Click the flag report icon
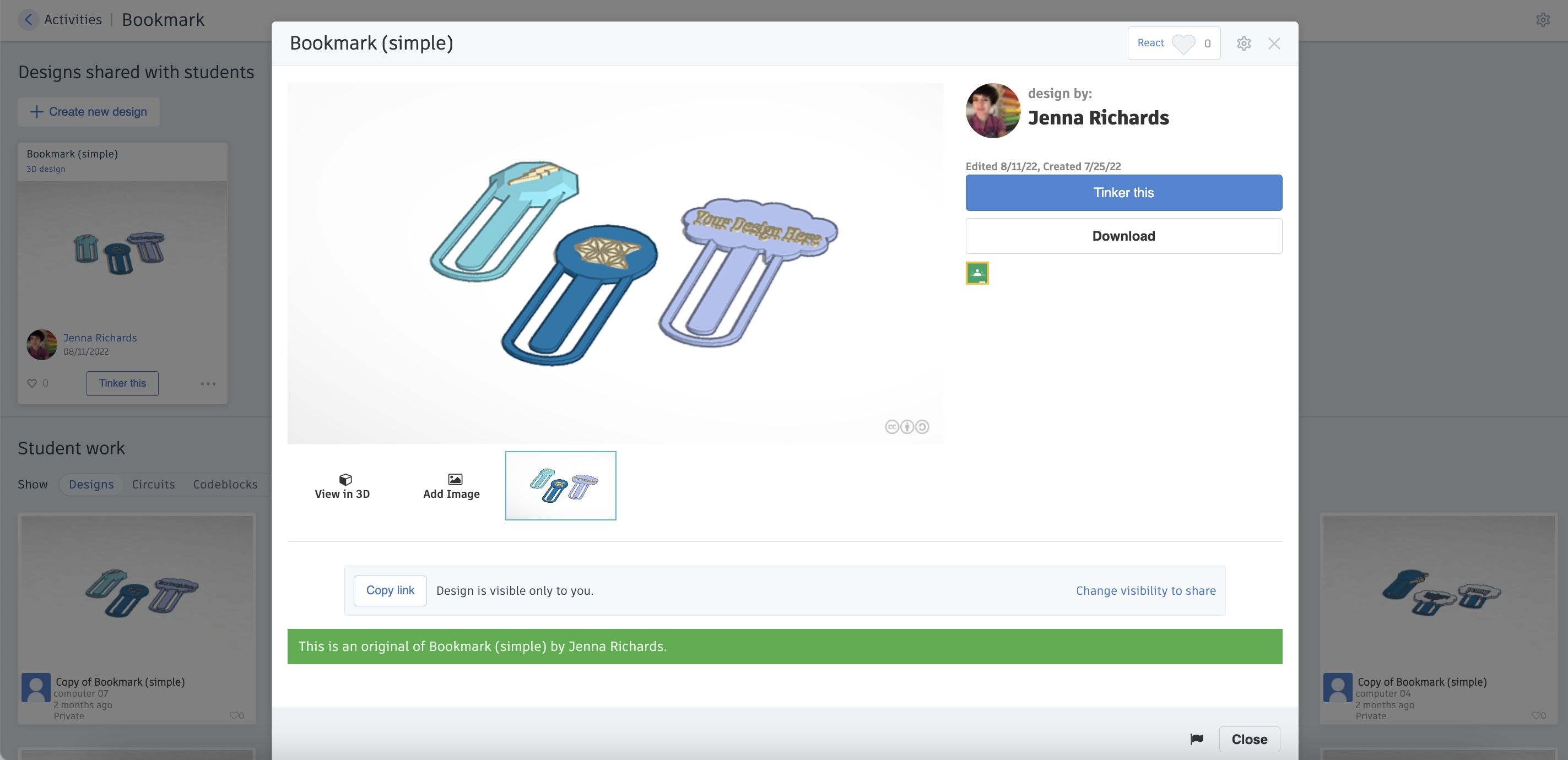Screen dimensions: 1568x760 pos(1196,739)
